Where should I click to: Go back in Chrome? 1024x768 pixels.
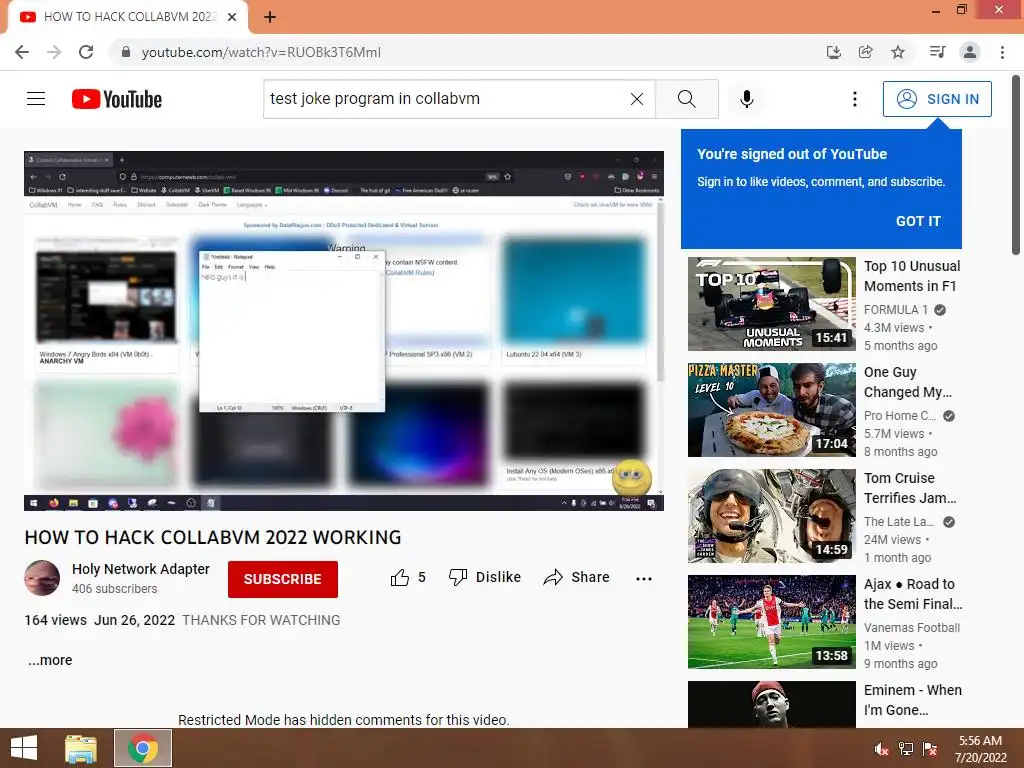tap(22, 52)
